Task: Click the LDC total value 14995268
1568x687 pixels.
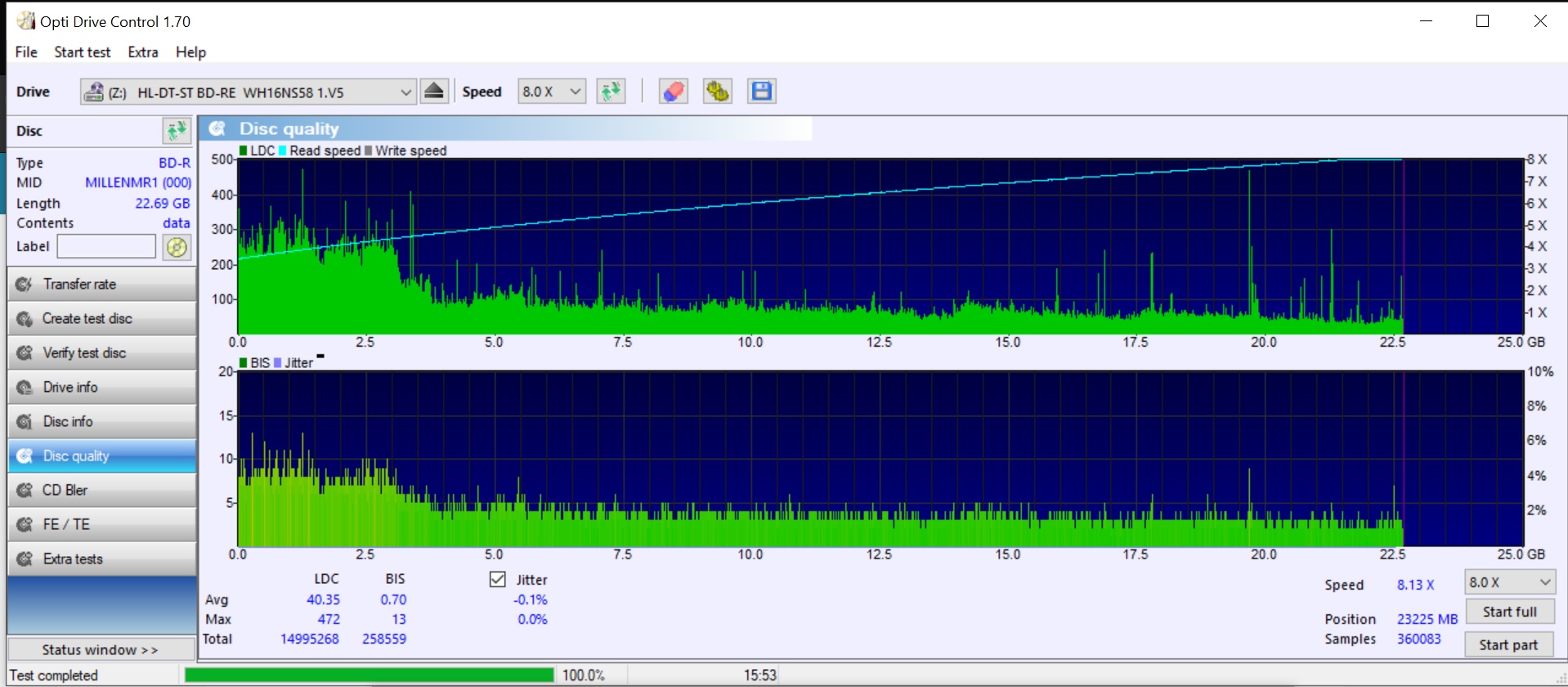Action: click(310, 639)
